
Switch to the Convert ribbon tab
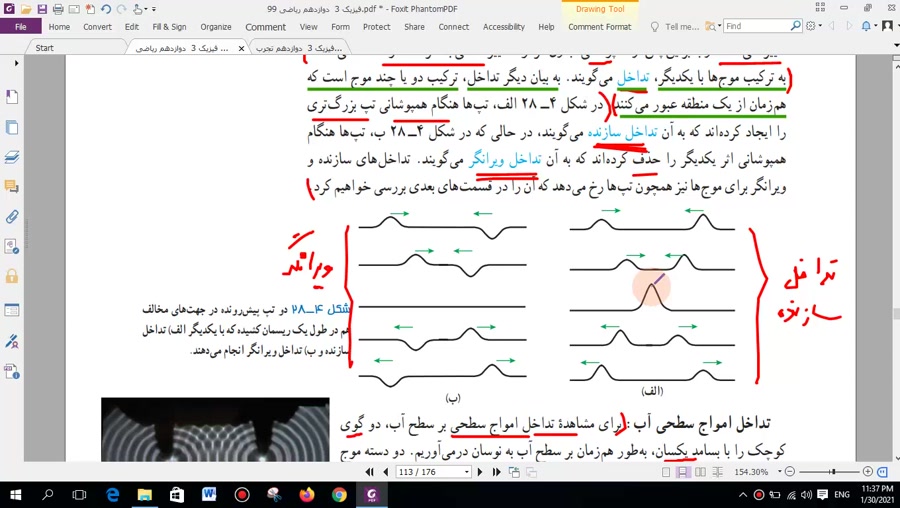pos(97,26)
